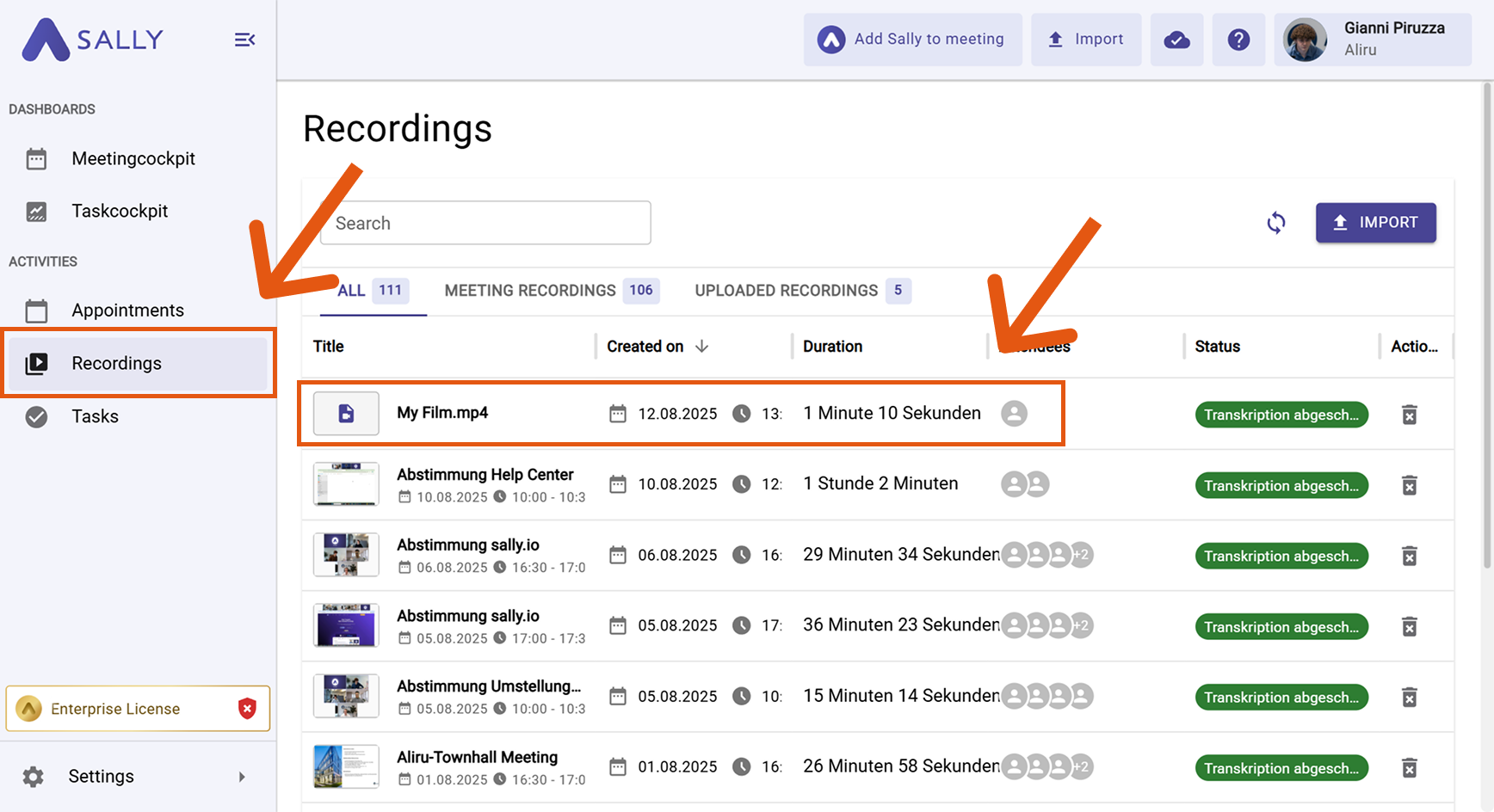The image size is (1494, 812).
Task: Click Abstimmung Umstellung thumbnail
Action: tap(346, 695)
